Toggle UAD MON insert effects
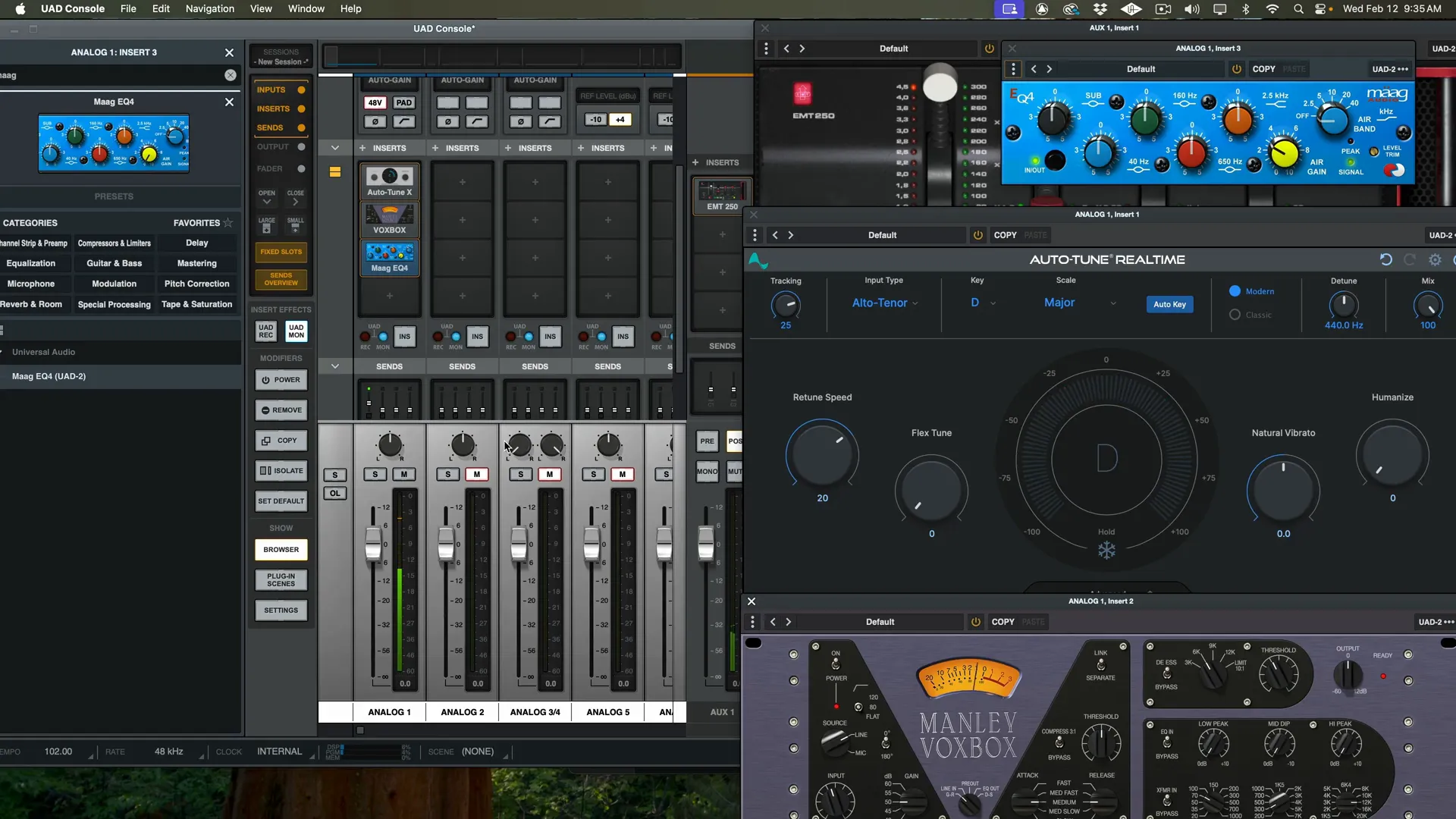 coord(296,331)
